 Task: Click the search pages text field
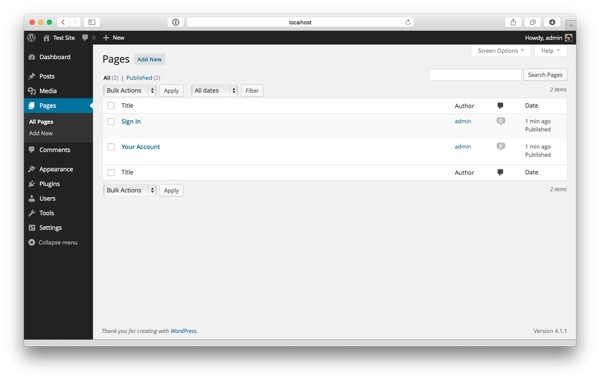coord(475,75)
